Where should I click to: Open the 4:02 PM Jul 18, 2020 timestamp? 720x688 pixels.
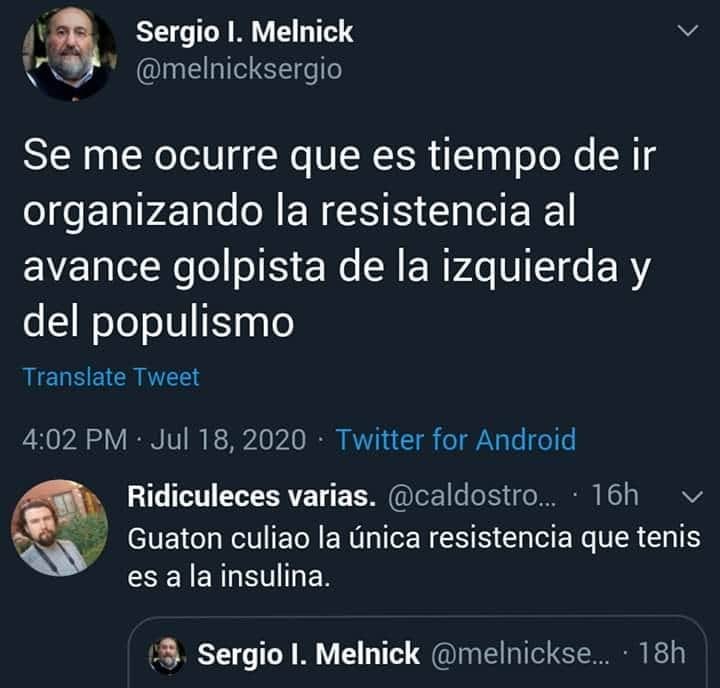pos(164,440)
